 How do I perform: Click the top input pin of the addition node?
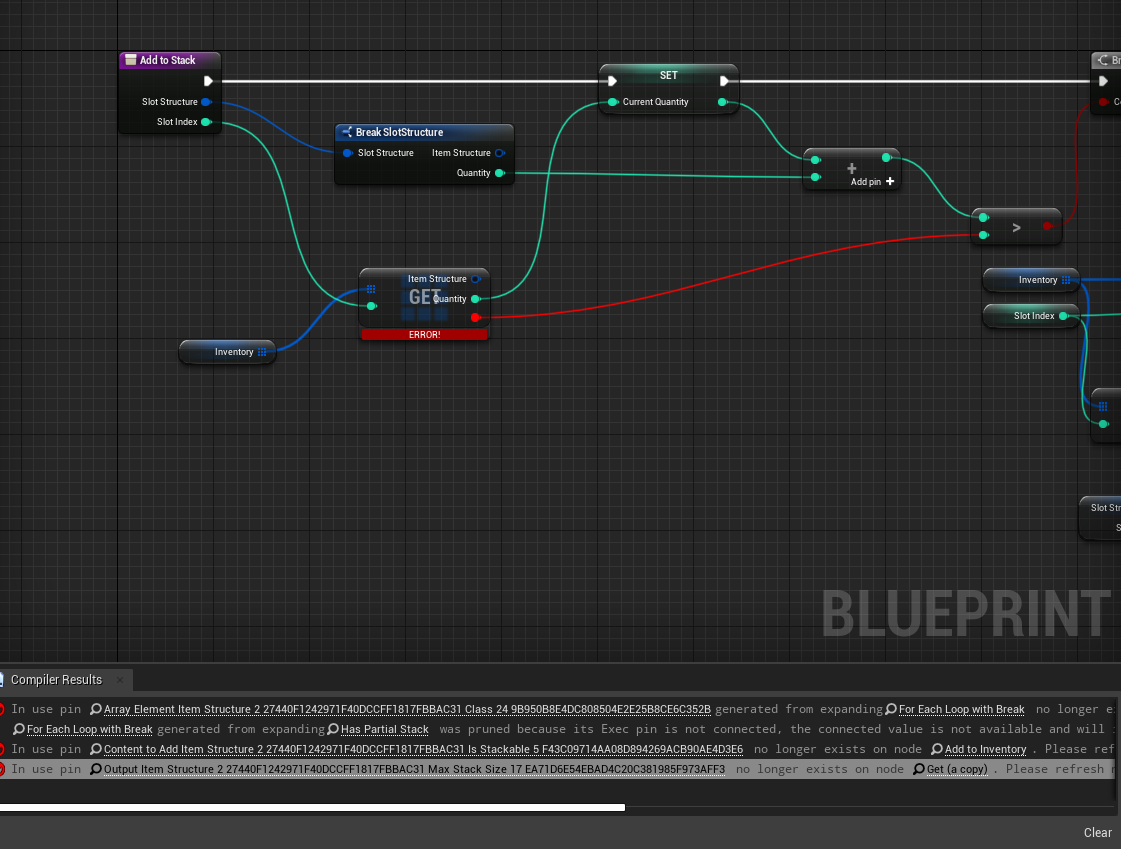(816, 159)
